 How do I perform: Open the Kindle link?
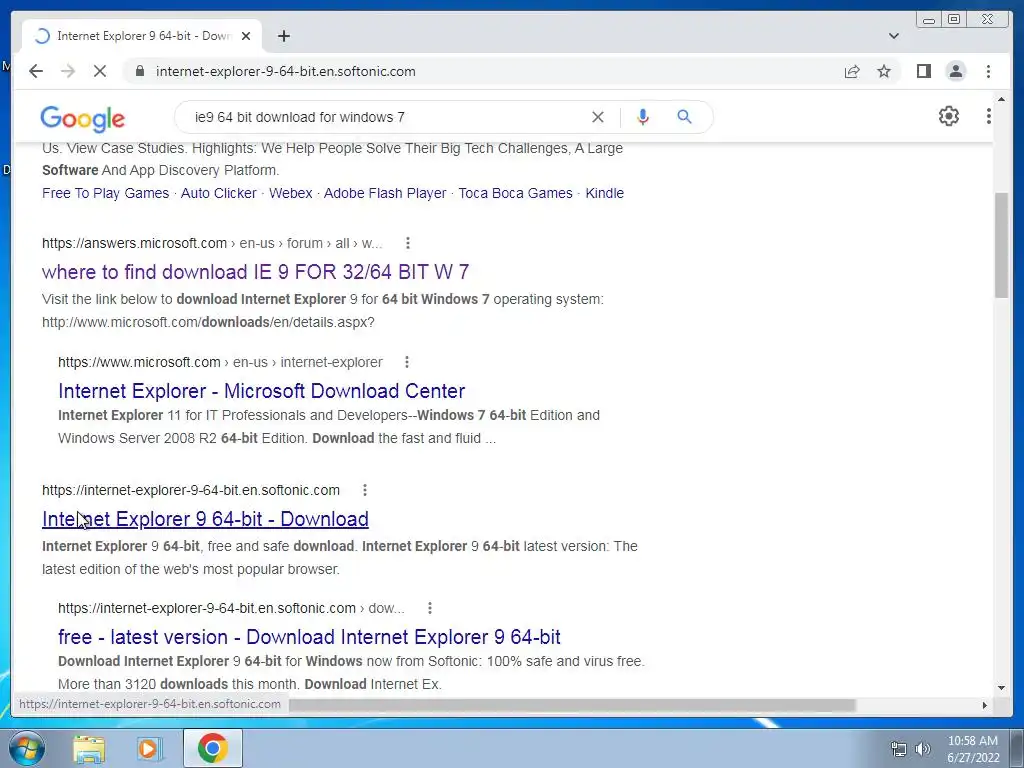point(604,193)
